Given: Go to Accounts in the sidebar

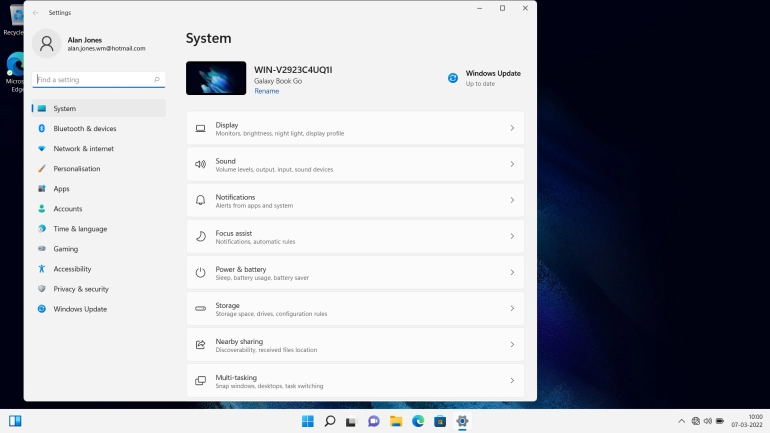Looking at the screenshot, I should pos(68,209).
